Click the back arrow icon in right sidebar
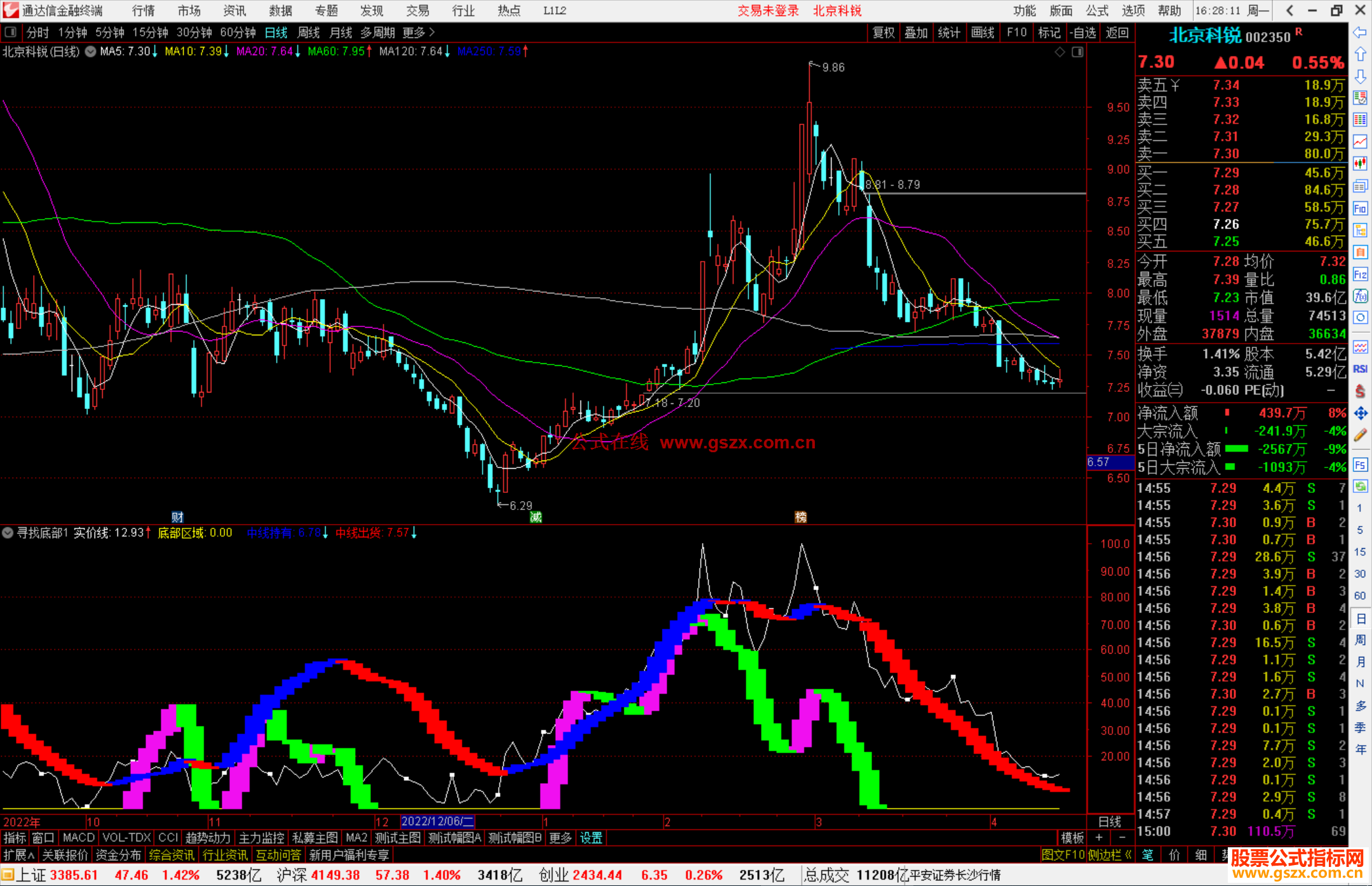This screenshot has height=886, width=1372. coord(1360,32)
